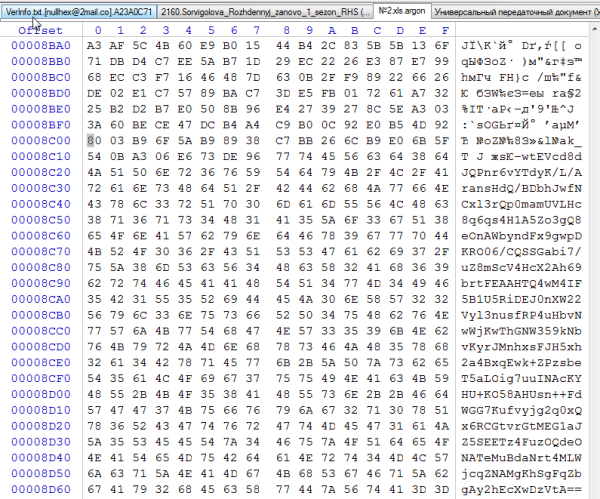Click column header 3

(x=166, y=30)
